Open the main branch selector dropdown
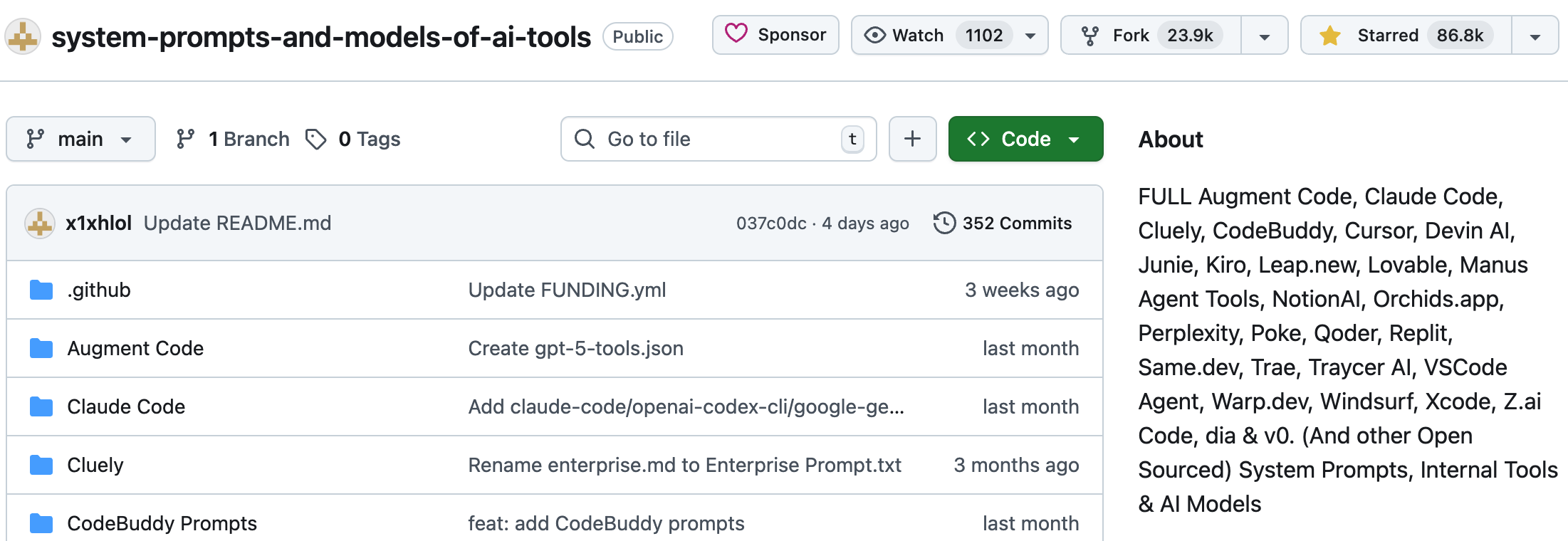The image size is (1568, 541). click(80, 139)
